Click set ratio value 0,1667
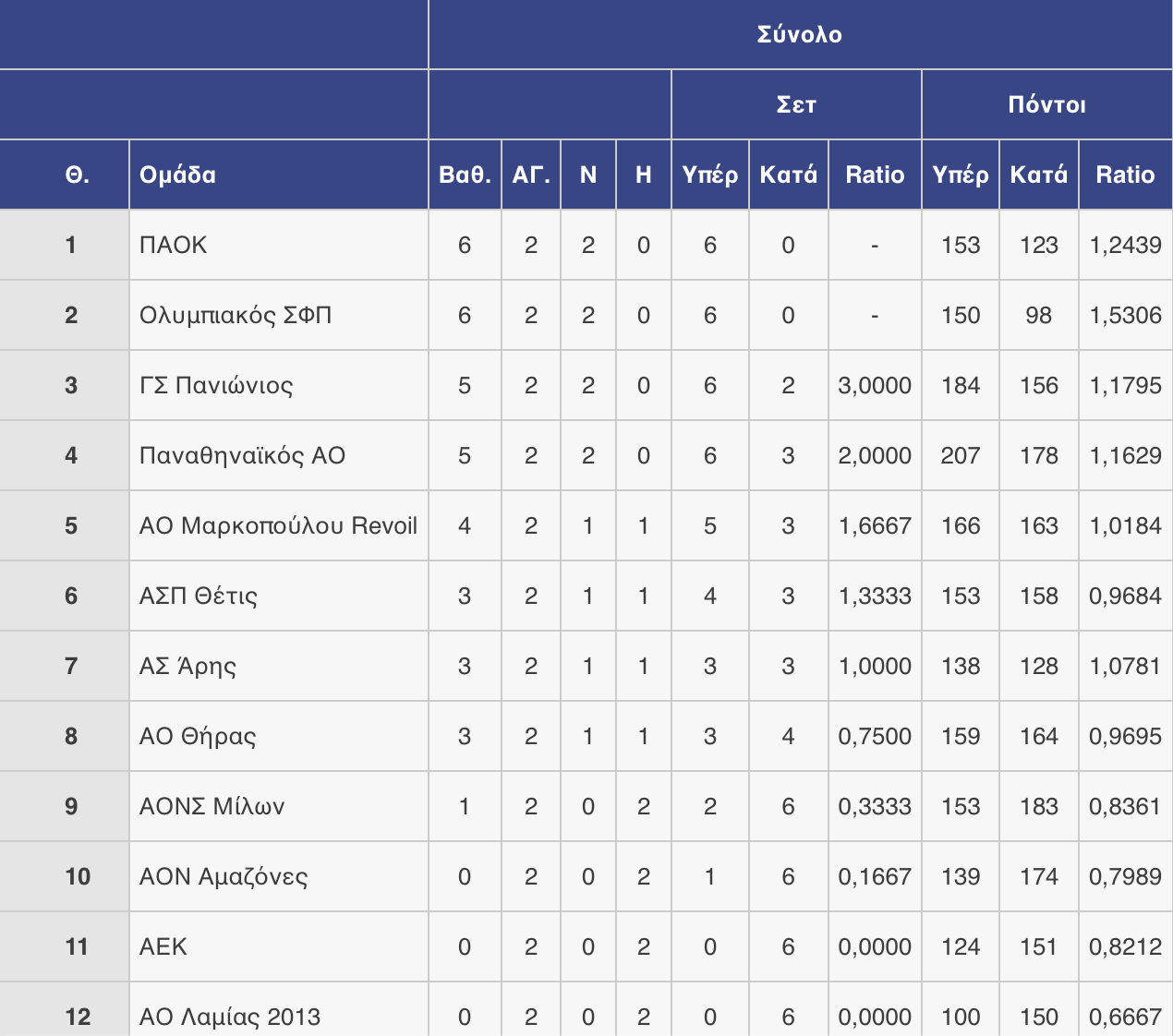The height and width of the screenshot is (1036, 1173). 875,876
